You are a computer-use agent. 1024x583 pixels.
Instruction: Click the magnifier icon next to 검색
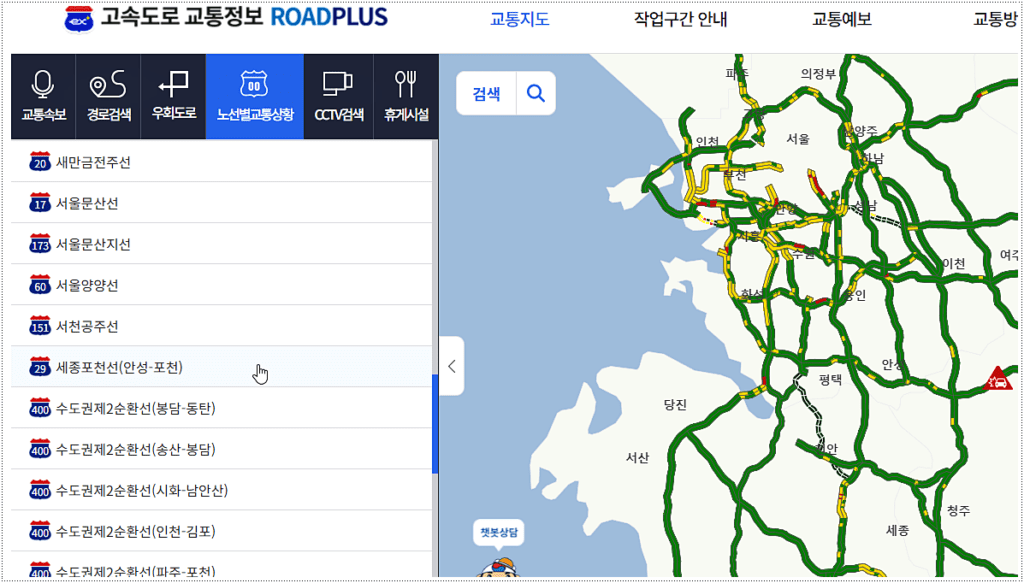(536, 92)
